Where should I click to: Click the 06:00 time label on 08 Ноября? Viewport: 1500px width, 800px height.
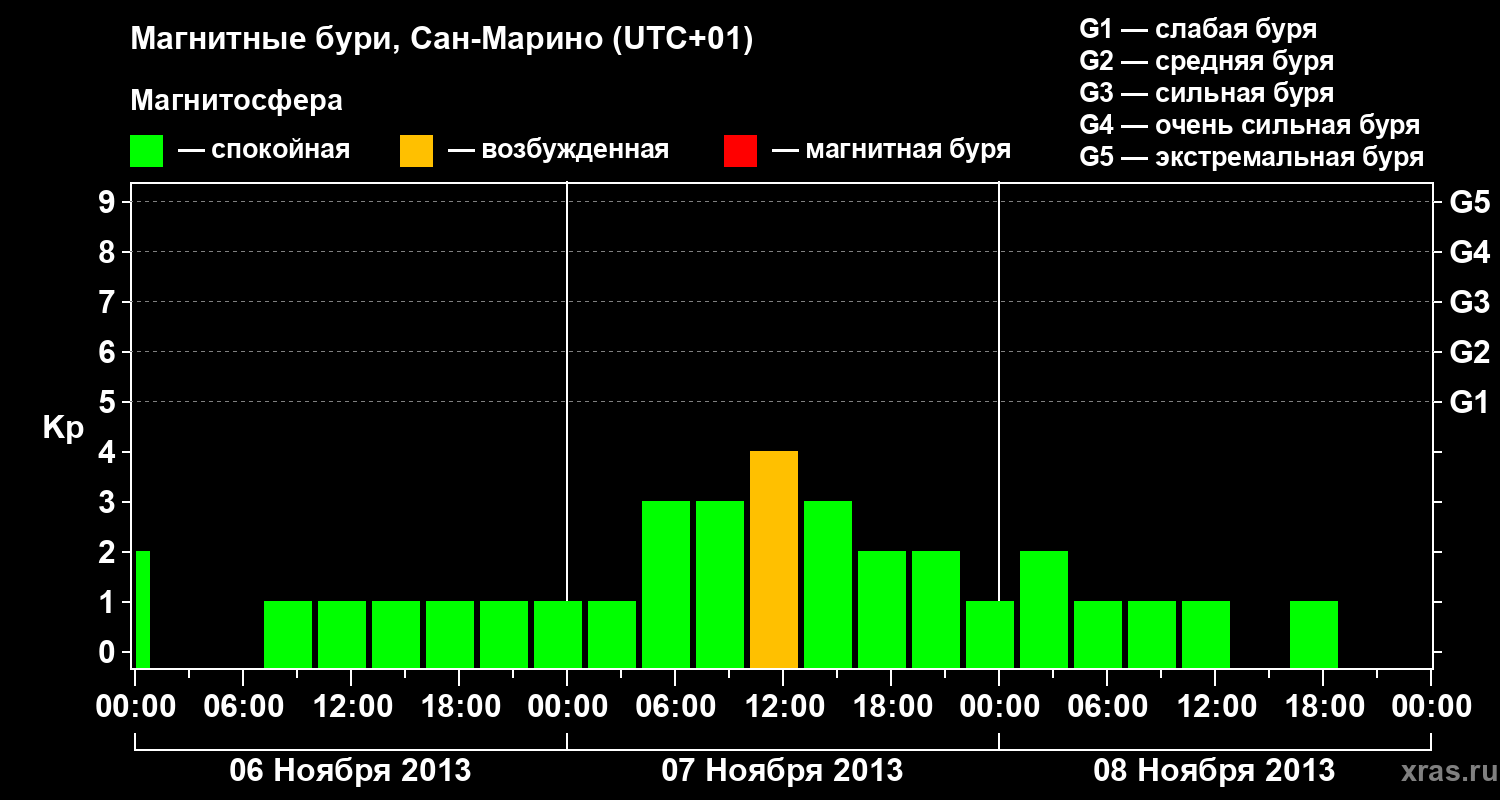(1107, 706)
